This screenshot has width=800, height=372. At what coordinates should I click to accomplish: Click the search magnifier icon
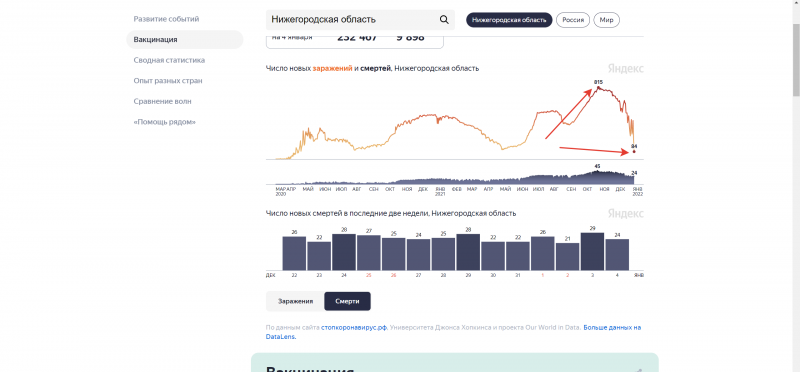click(444, 20)
